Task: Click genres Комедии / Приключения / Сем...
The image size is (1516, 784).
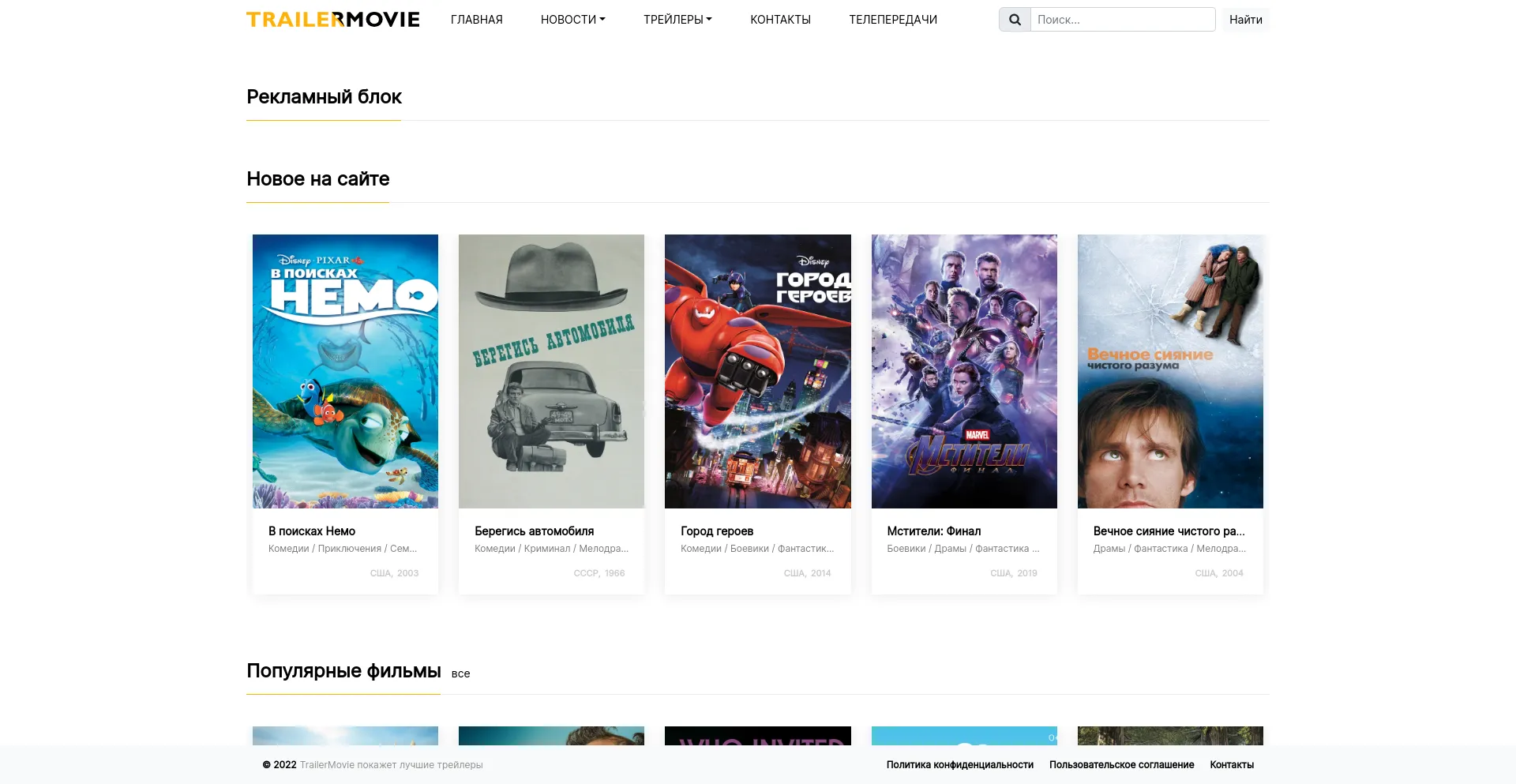Action: pyautogui.click(x=343, y=549)
